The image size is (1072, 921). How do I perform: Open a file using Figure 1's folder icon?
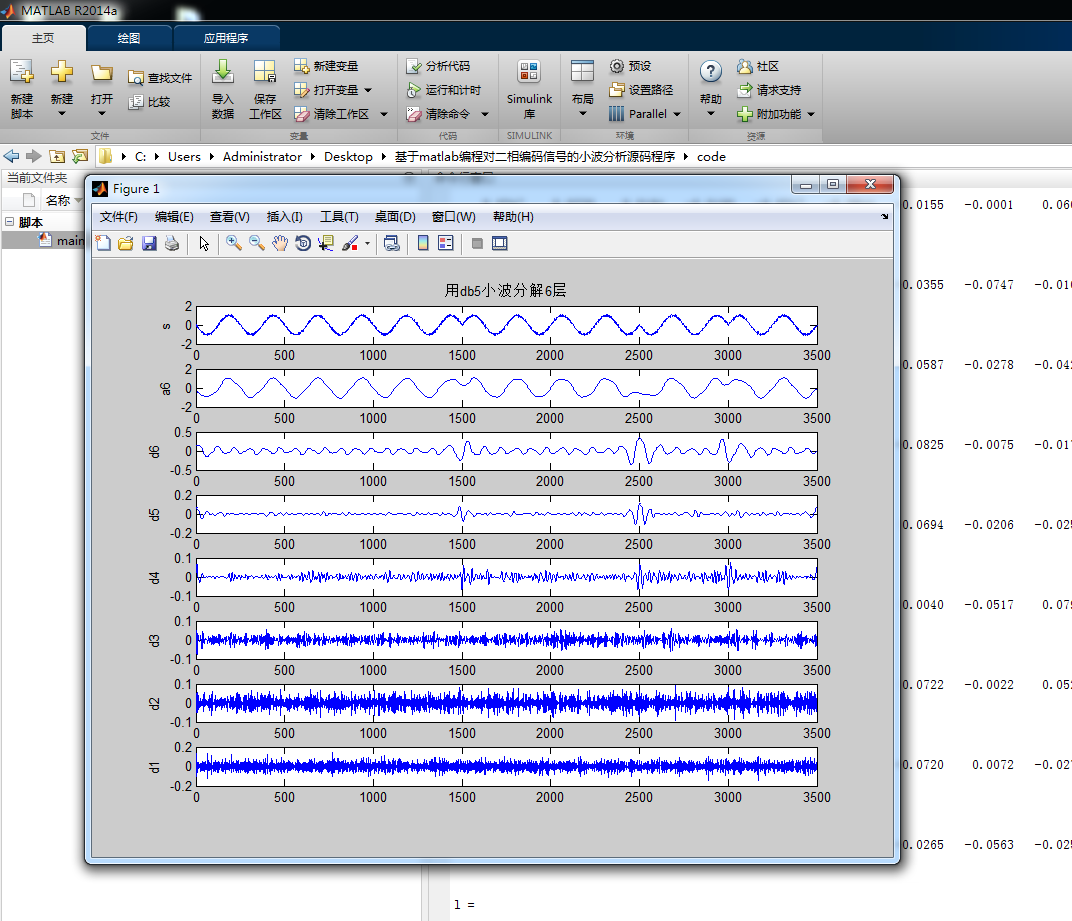pos(126,243)
